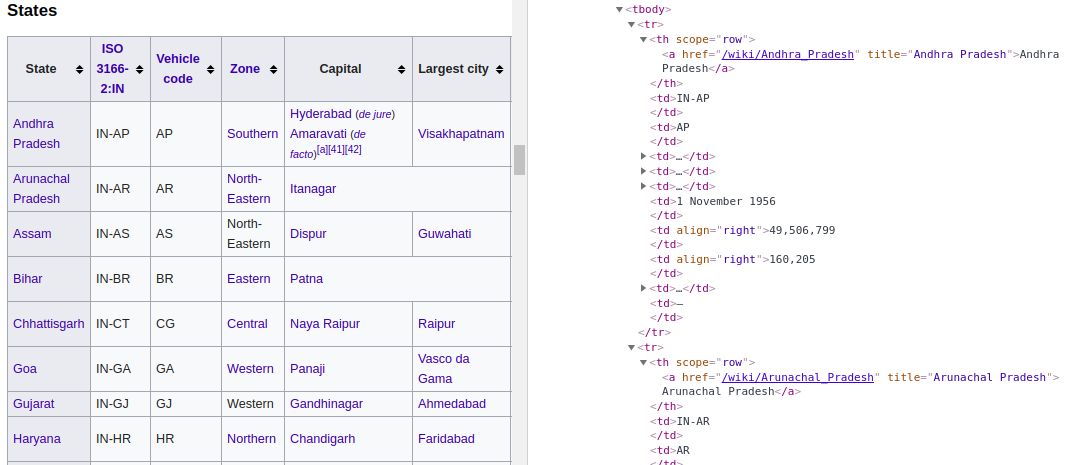Expand the collapsed td above 1 November 1956

pyautogui.click(x=644, y=187)
